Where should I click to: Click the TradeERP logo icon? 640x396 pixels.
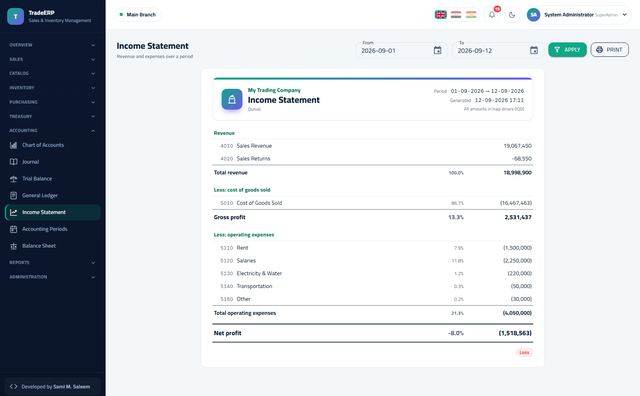(16, 16)
